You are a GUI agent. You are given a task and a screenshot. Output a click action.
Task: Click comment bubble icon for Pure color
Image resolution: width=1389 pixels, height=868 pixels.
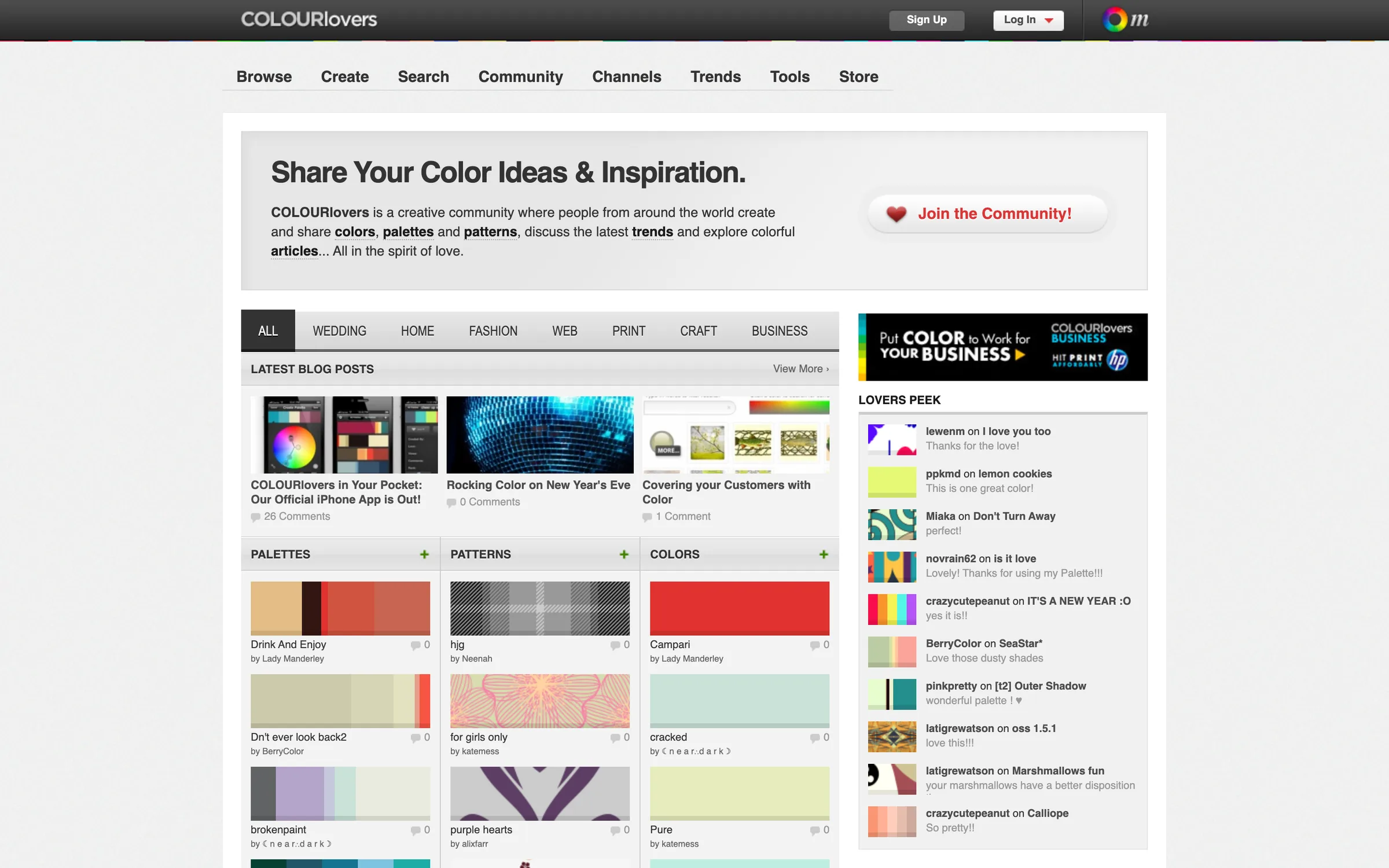pyautogui.click(x=814, y=830)
